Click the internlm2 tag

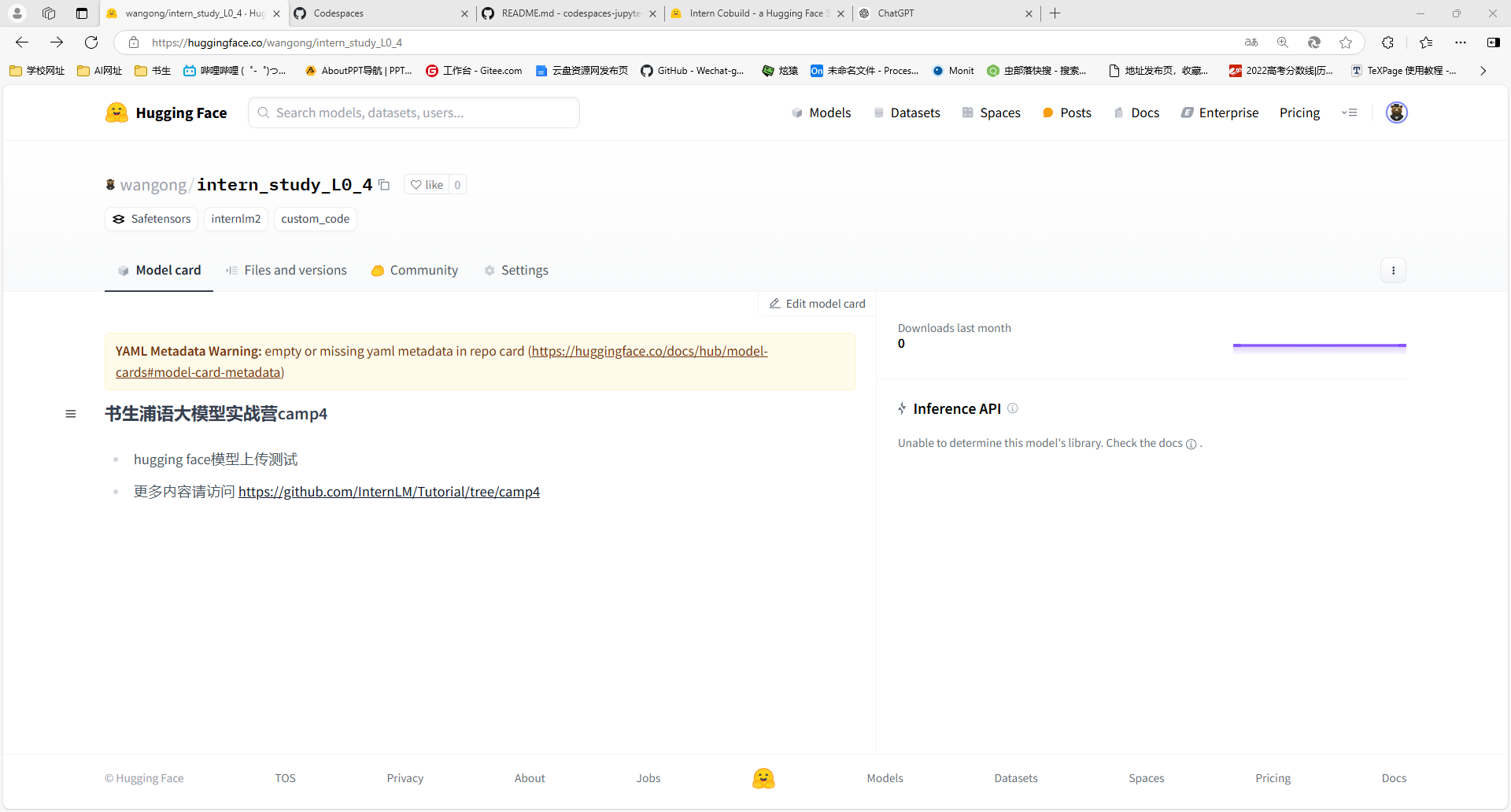[x=236, y=219]
